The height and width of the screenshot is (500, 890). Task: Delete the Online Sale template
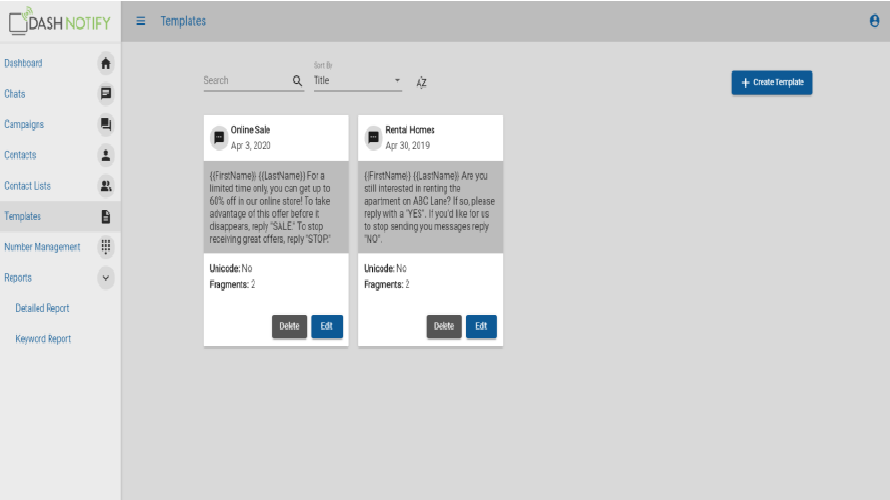(x=289, y=326)
